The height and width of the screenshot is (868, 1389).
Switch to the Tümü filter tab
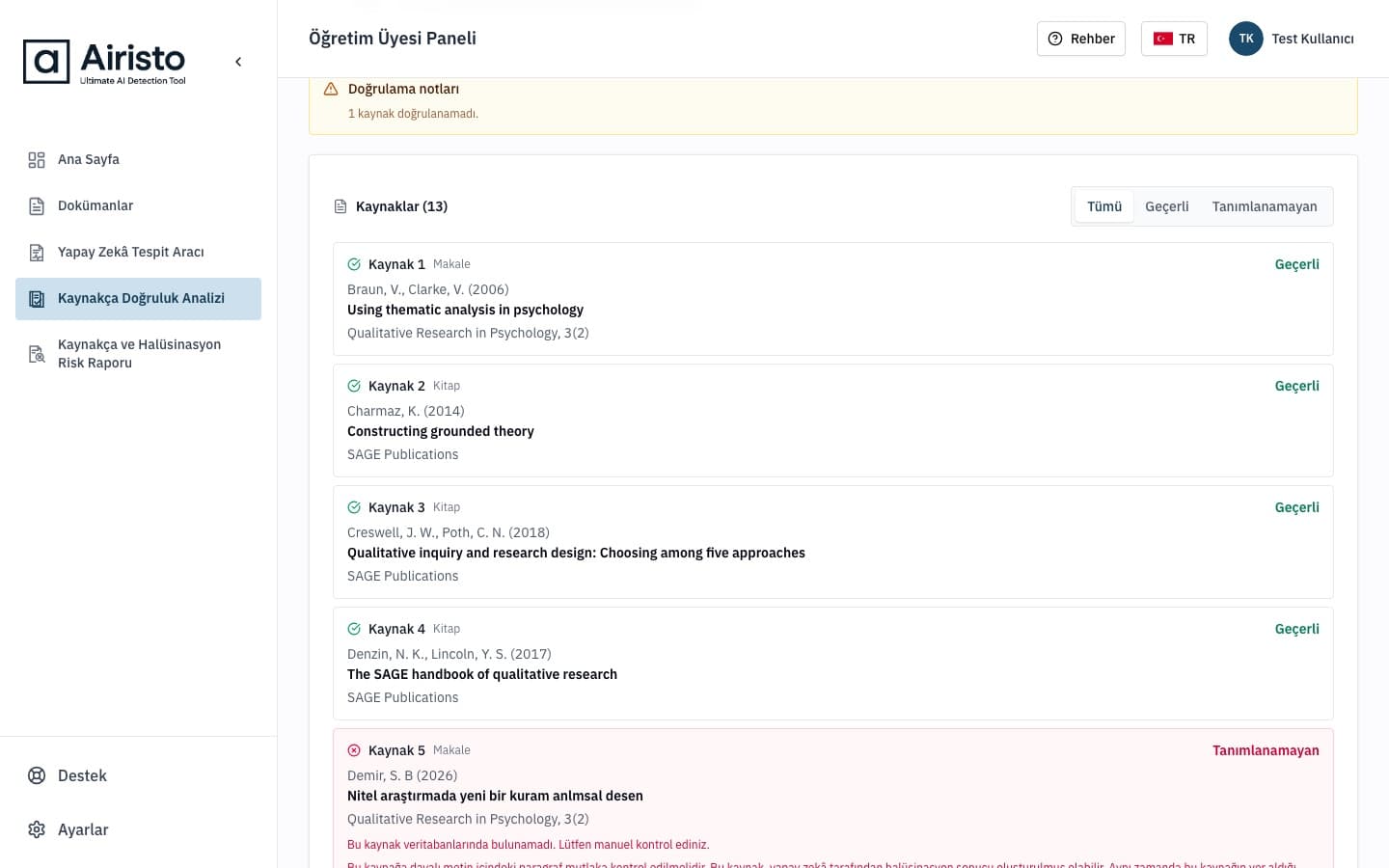tap(1104, 206)
